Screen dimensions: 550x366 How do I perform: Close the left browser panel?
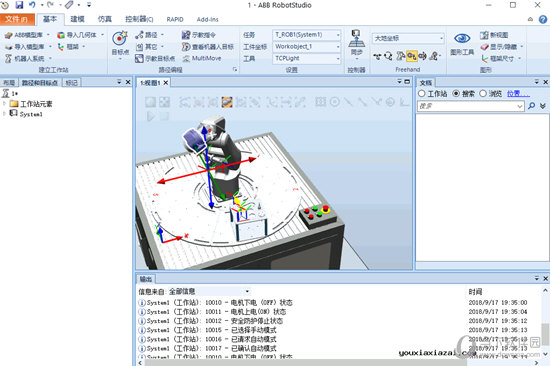pos(128,82)
